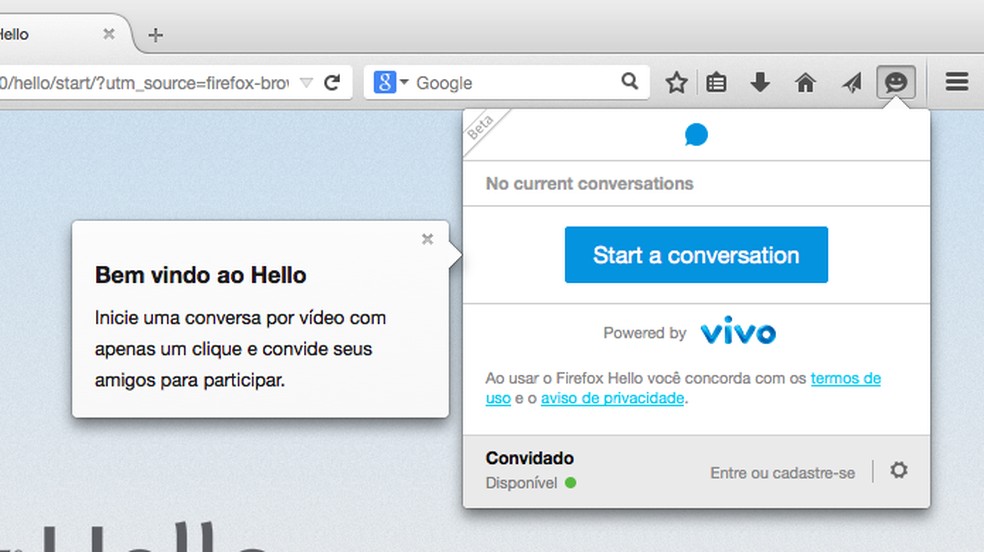Click the address bar URL text
This screenshot has height=552, width=984.
pos(144,83)
